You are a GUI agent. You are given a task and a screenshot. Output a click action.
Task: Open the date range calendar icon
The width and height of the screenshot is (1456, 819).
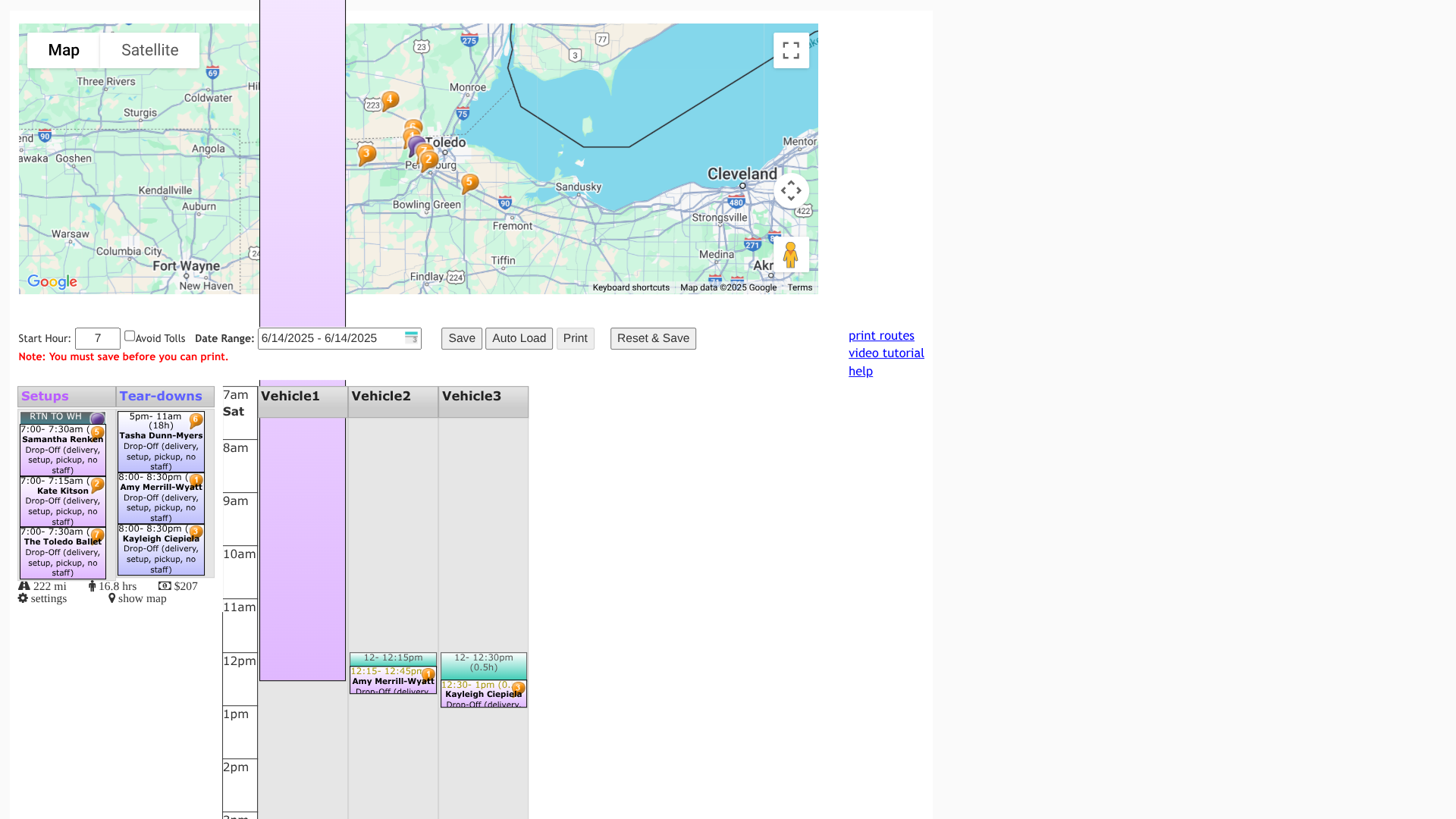point(411,337)
